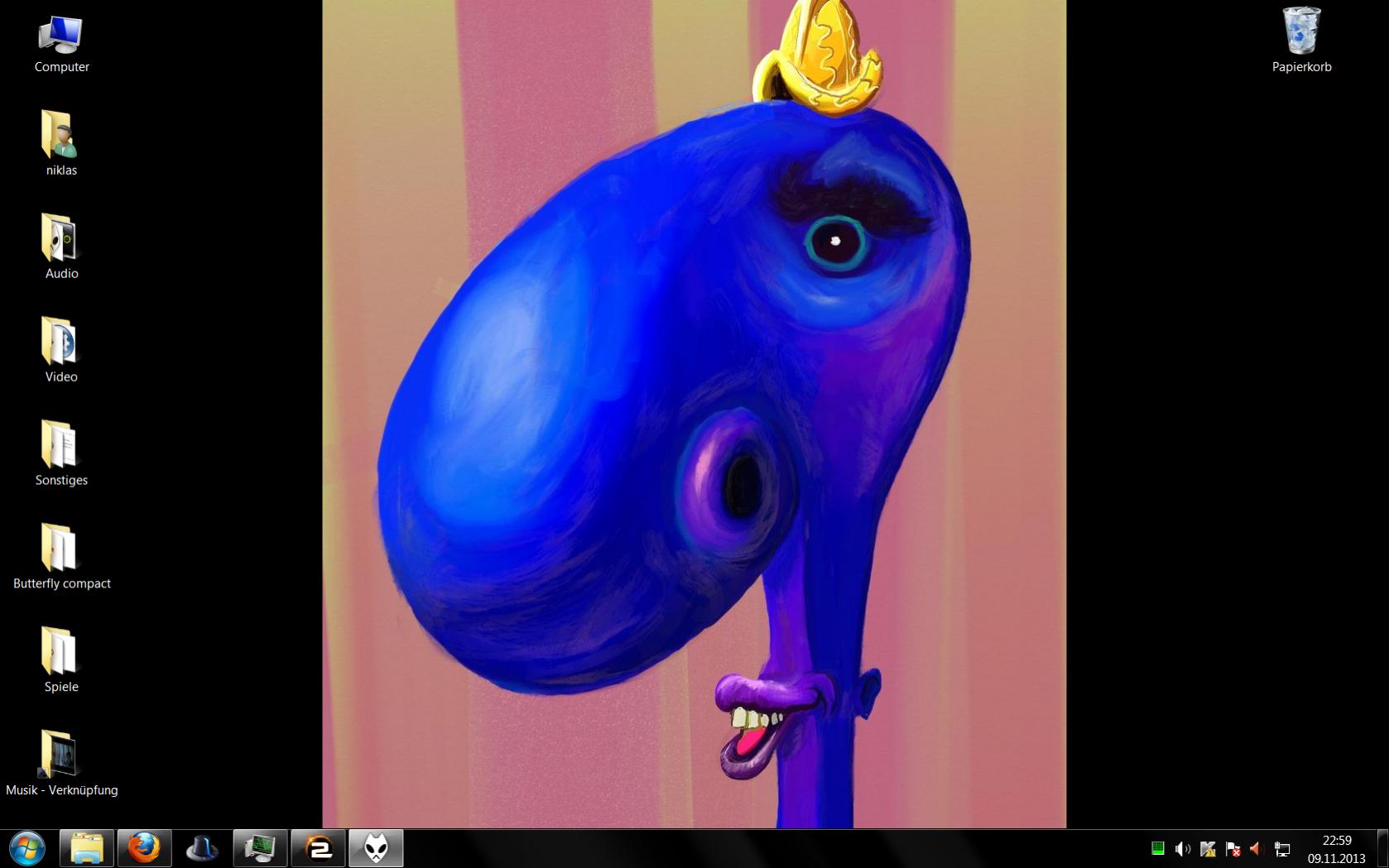Click the Show desktop button at taskbar end
The image size is (1389, 868).
1382,849
